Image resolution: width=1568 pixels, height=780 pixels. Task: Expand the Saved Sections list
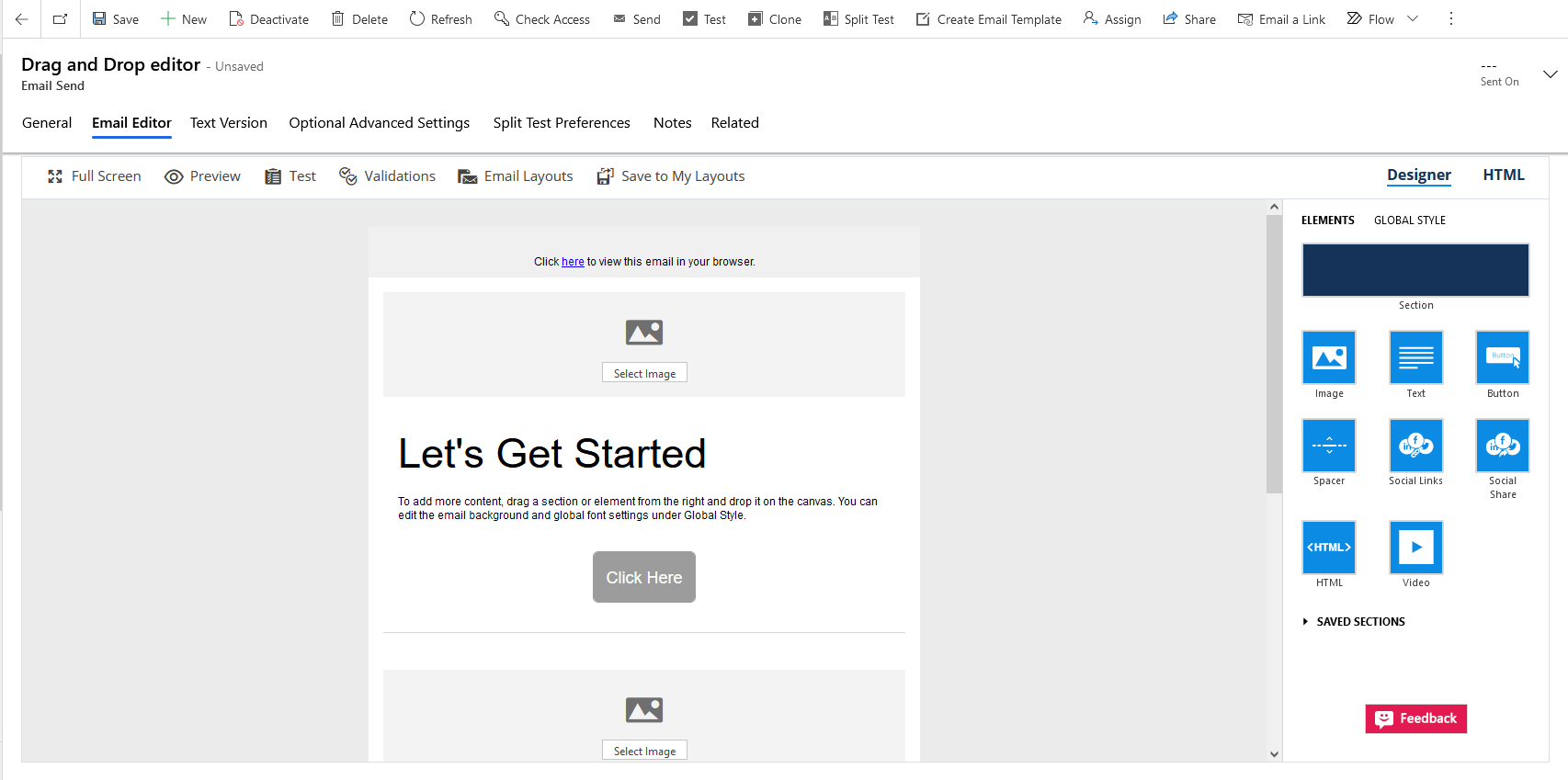click(1306, 622)
